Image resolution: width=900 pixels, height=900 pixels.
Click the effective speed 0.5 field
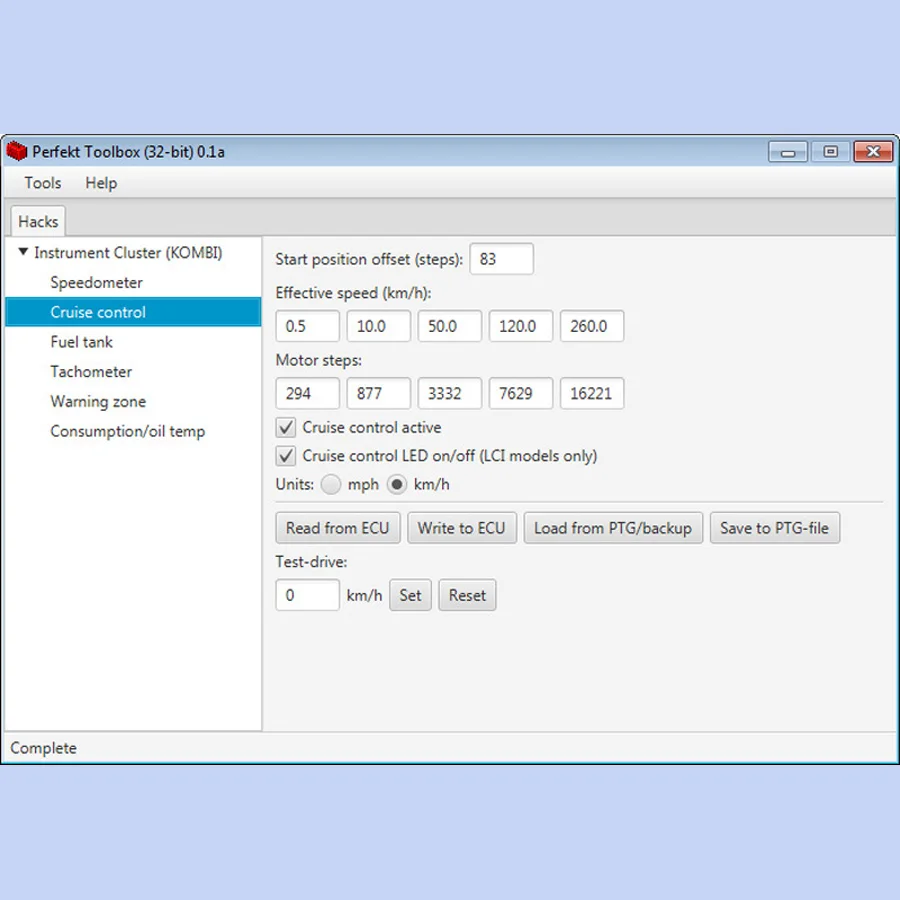(x=308, y=326)
